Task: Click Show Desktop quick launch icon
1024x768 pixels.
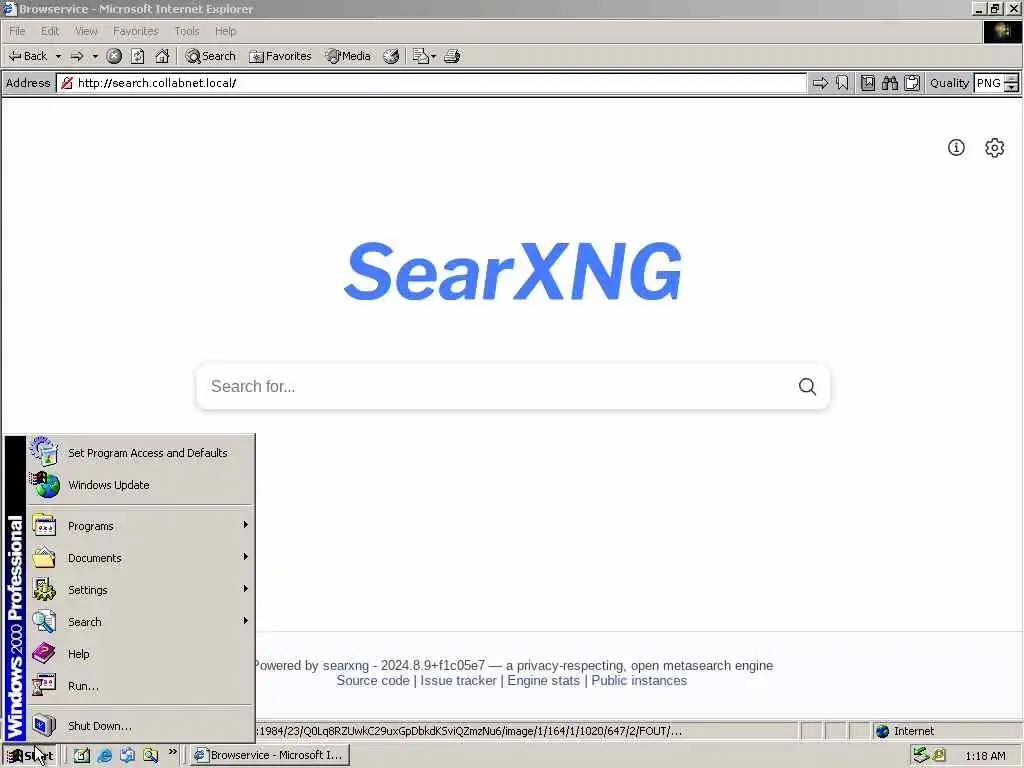Action: point(81,756)
